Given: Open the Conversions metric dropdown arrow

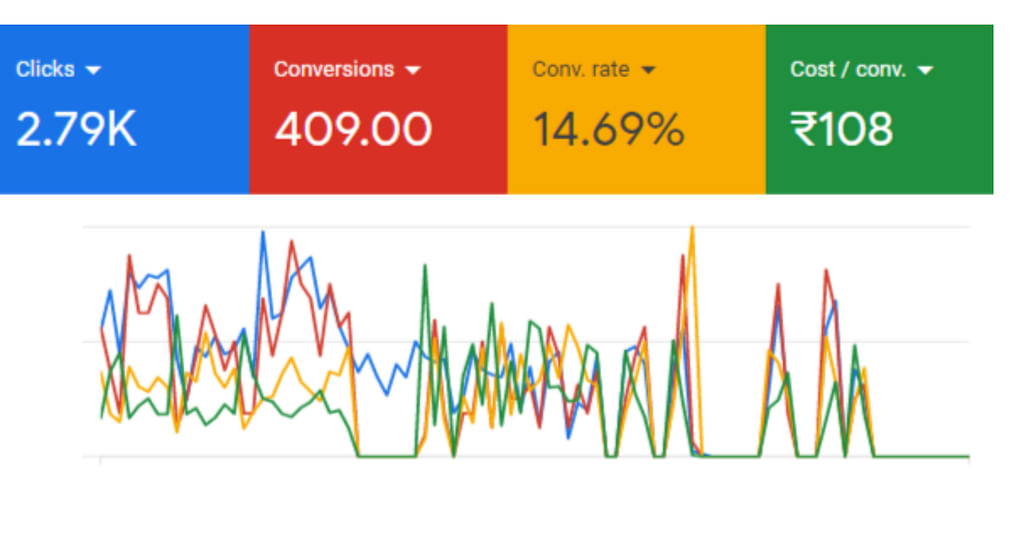Looking at the screenshot, I should point(413,70).
